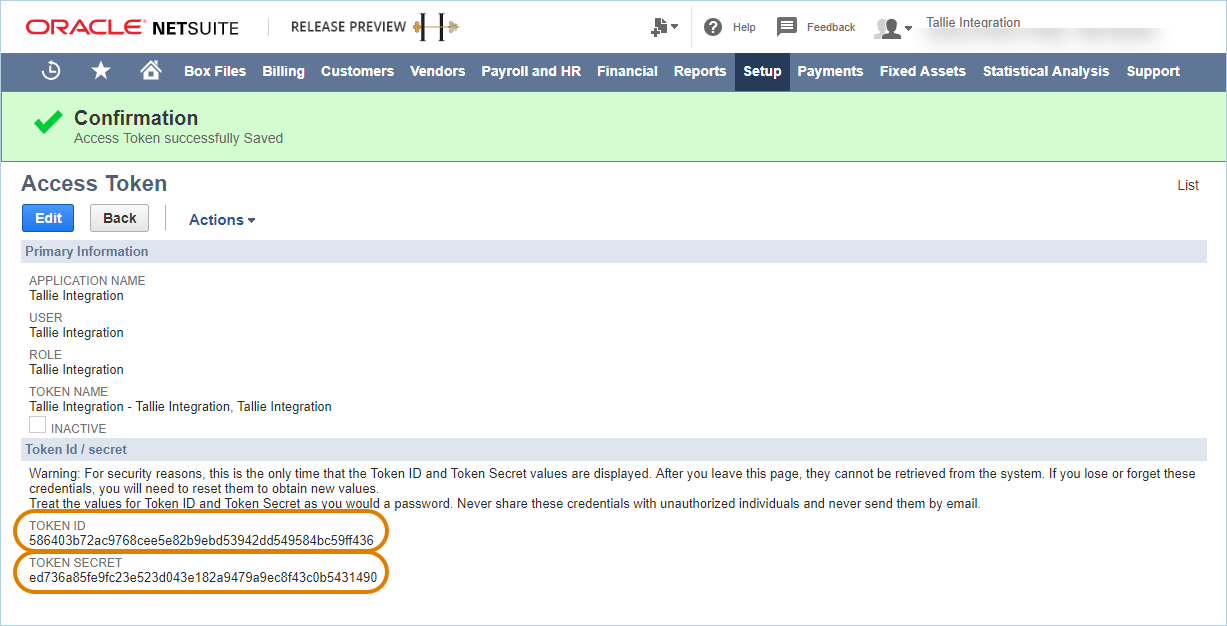Screen dimensions: 1227x626
Task: Click the Token ID value
Action: [x=201, y=541]
